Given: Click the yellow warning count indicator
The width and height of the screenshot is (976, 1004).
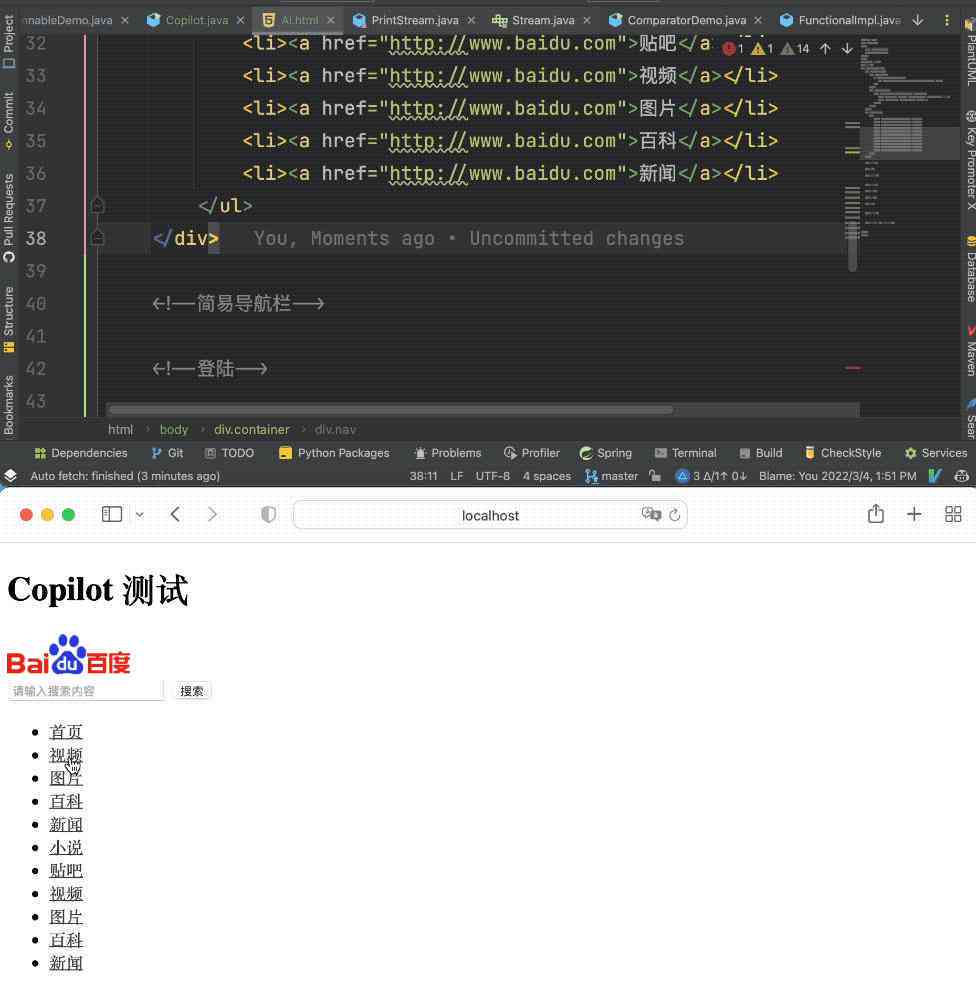Looking at the screenshot, I should pos(761,48).
